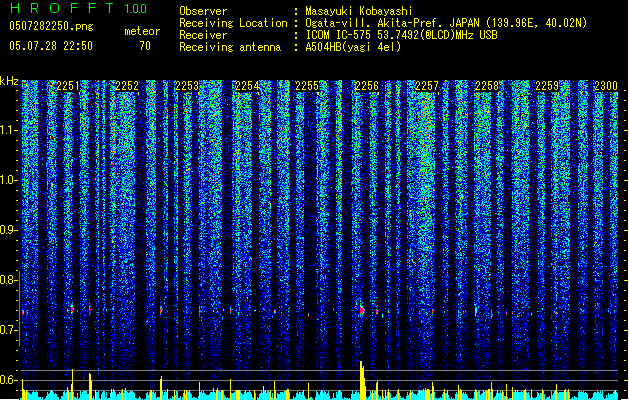Click the ICOM IC-575 receiver text
Viewport: 629px width, 400px height.
401,35
